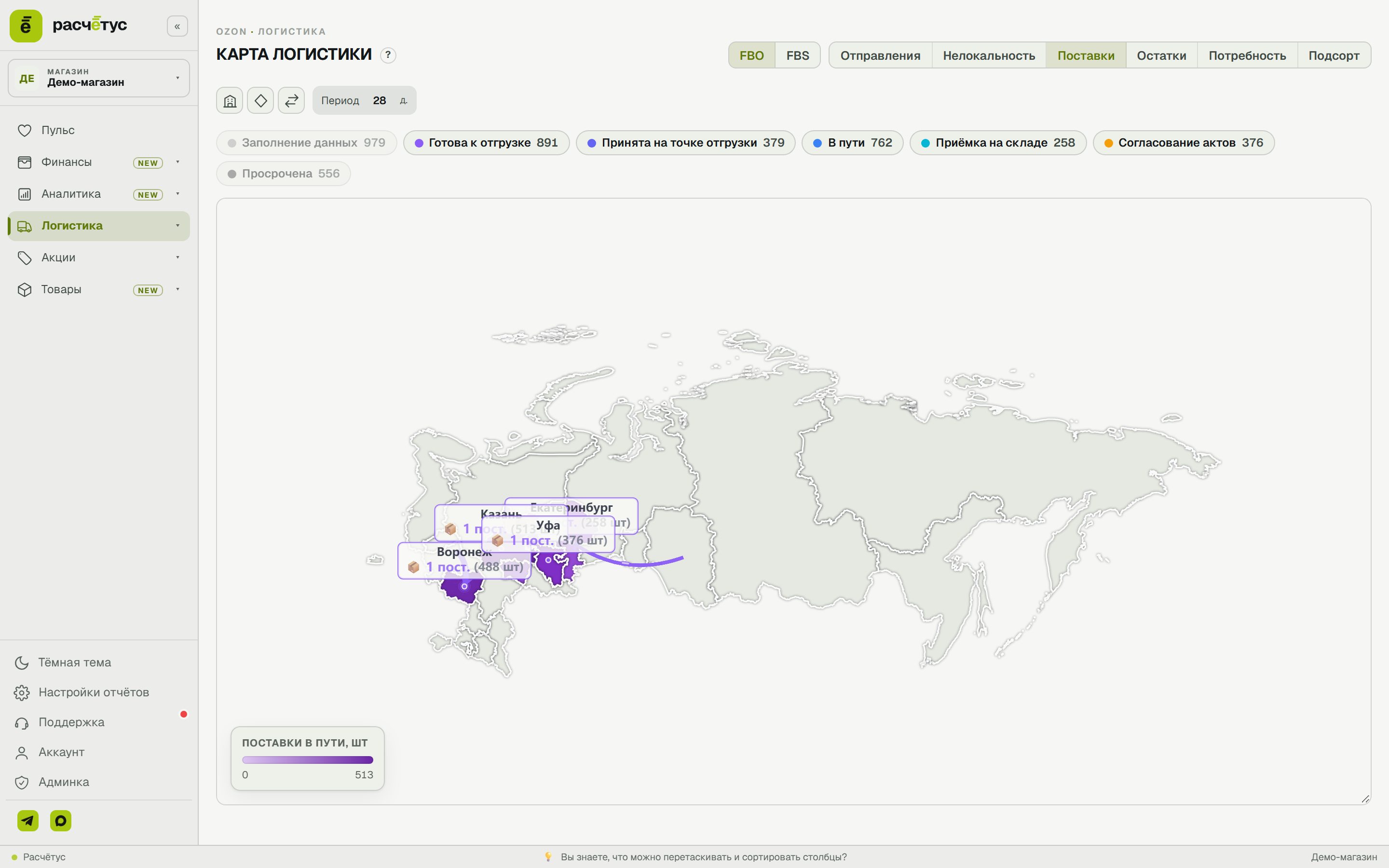Click the Поставки в пути gradient bar
This screenshot has width=1389, height=868.
(308, 759)
